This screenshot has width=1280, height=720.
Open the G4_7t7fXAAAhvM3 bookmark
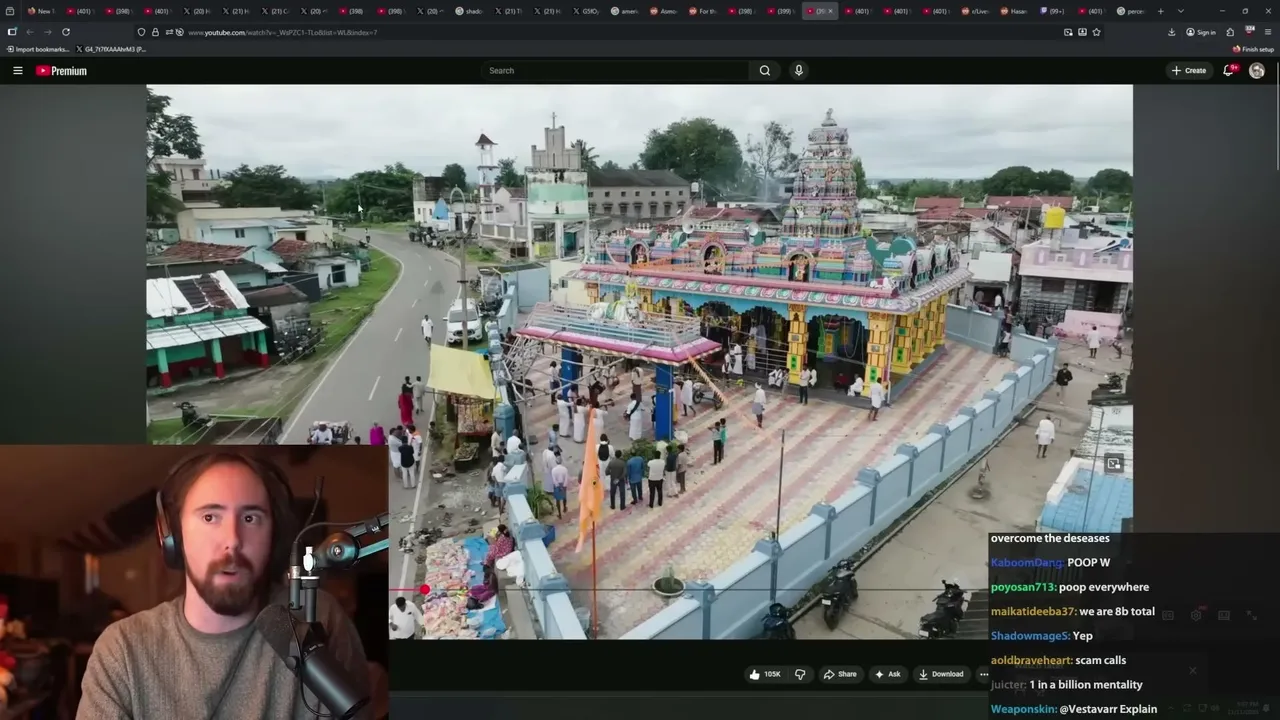point(111,49)
